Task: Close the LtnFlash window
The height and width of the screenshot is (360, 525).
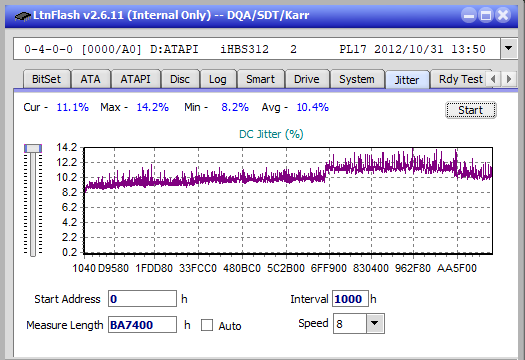Action: [503, 15]
